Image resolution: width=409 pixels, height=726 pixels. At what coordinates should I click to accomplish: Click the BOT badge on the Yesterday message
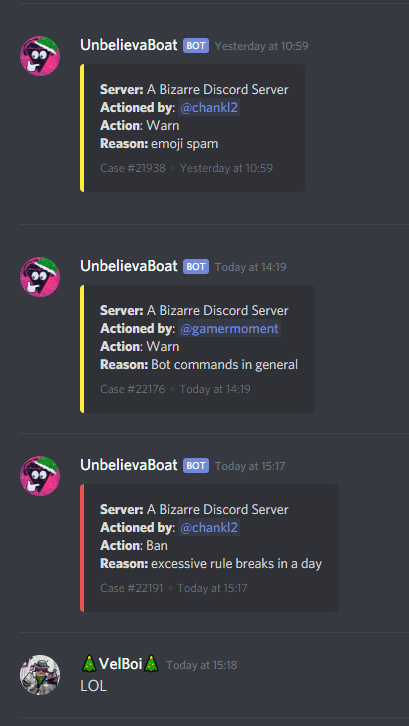[x=196, y=46]
